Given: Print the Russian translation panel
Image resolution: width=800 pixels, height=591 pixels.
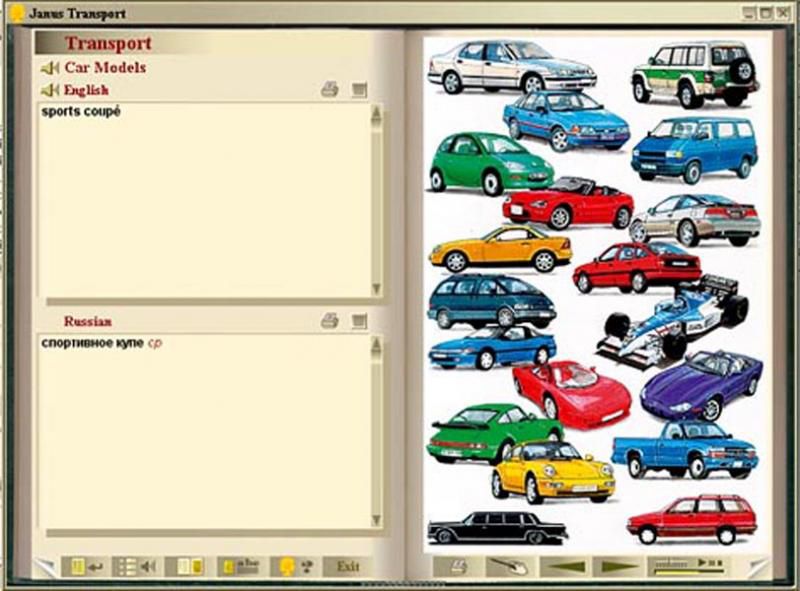Looking at the screenshot, I should coord(329,321).
